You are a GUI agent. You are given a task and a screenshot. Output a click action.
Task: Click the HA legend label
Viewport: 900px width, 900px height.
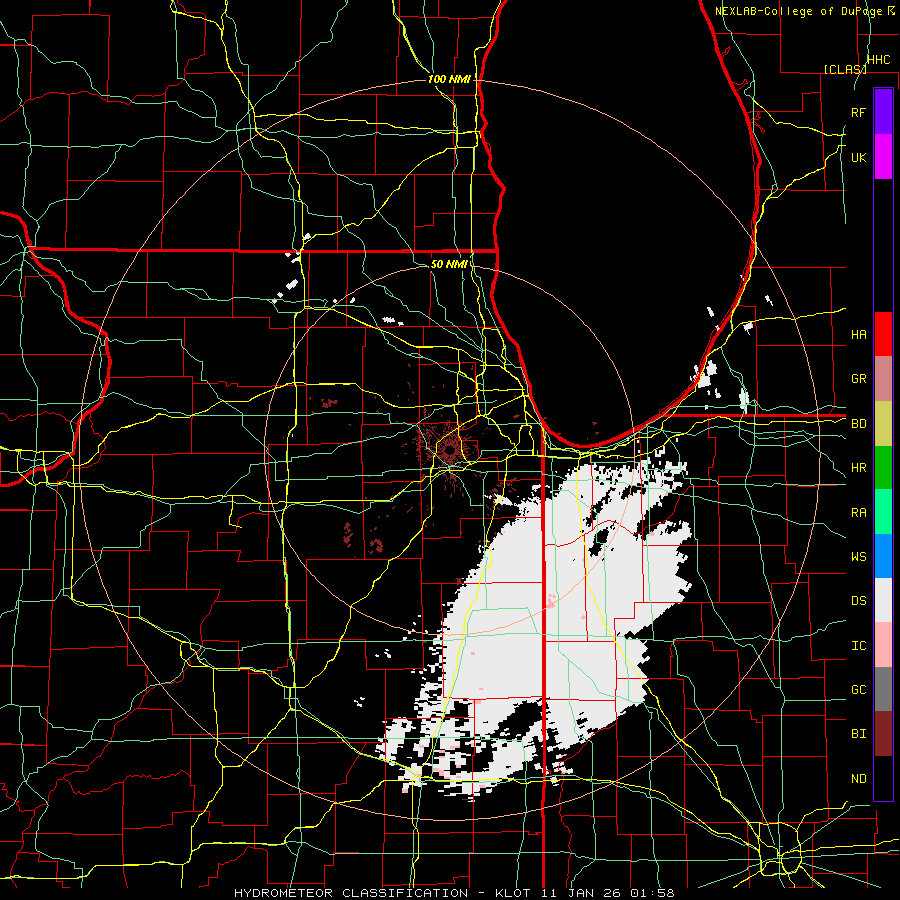(x=858, y=335)
